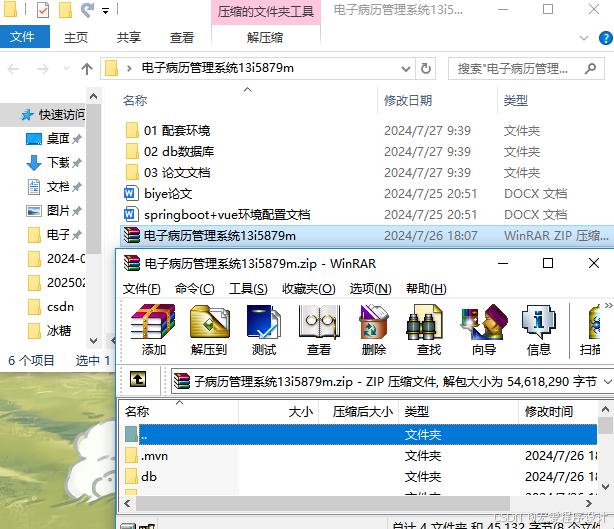This screenshot has width=614, height=529.
Task: Open the 解压缩 tab under compressed folder tools
Action: coord(265,38)
